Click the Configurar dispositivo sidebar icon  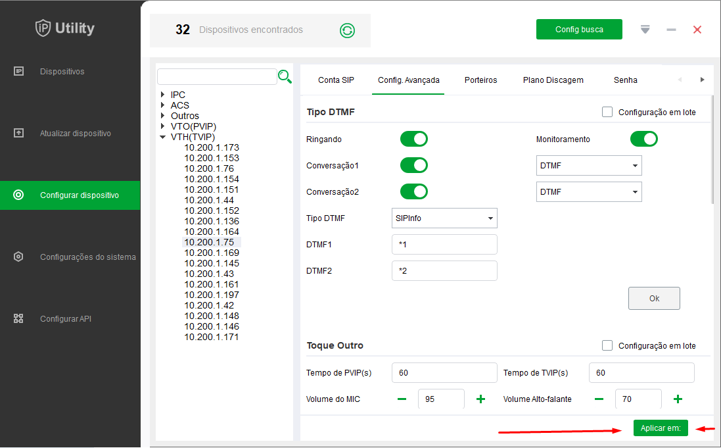(18, 195)
